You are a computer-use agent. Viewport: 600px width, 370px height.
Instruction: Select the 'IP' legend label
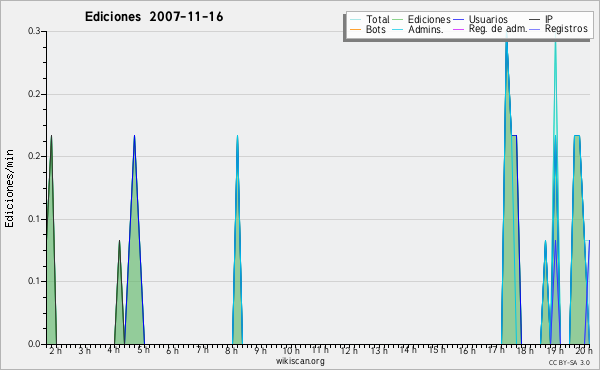(549, 19)
